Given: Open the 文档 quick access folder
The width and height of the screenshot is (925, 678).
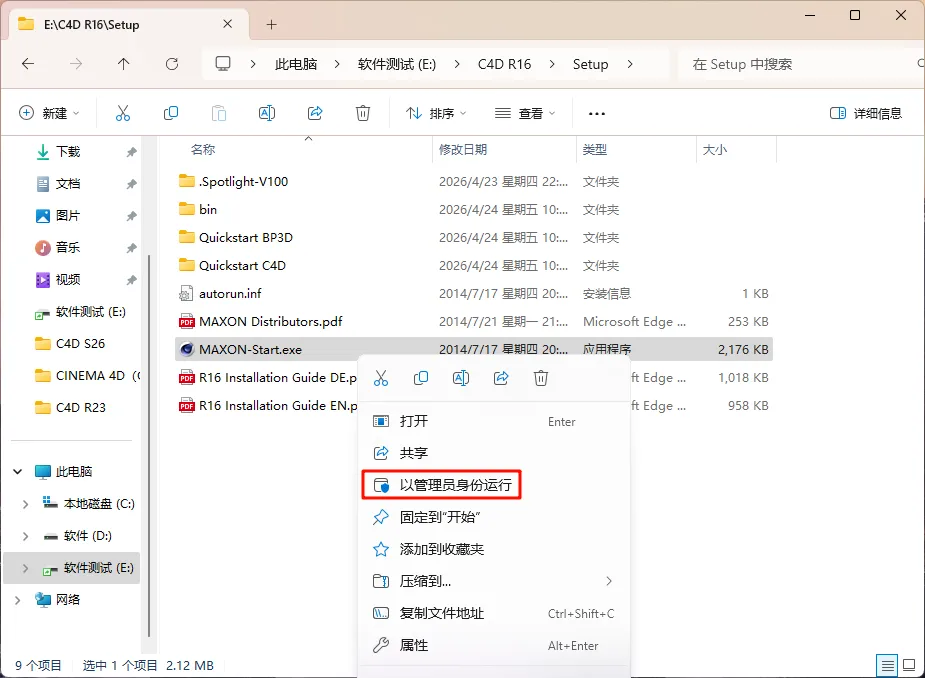Looking at the screenshot, I should (68, 184).
